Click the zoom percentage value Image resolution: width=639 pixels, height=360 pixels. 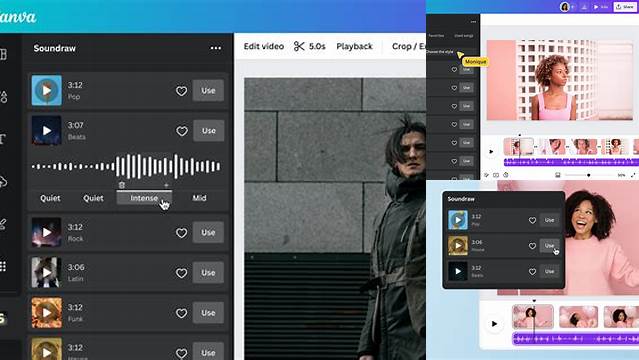(621, 175)
